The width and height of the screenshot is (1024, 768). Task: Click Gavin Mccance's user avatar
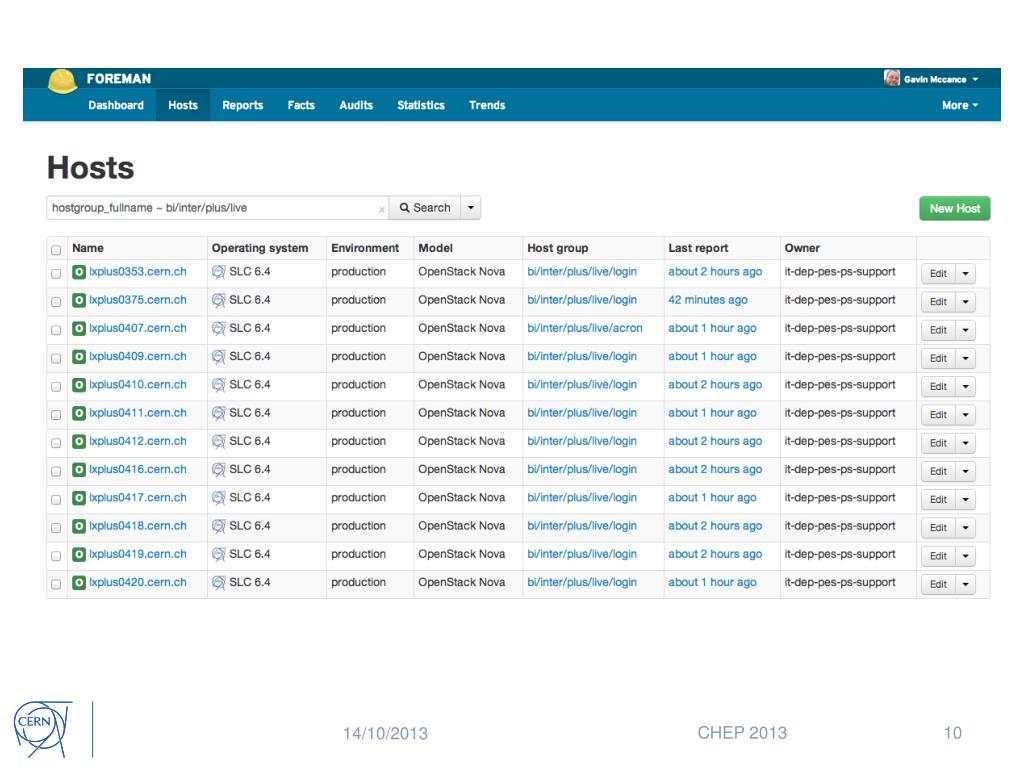pos(891,78)
